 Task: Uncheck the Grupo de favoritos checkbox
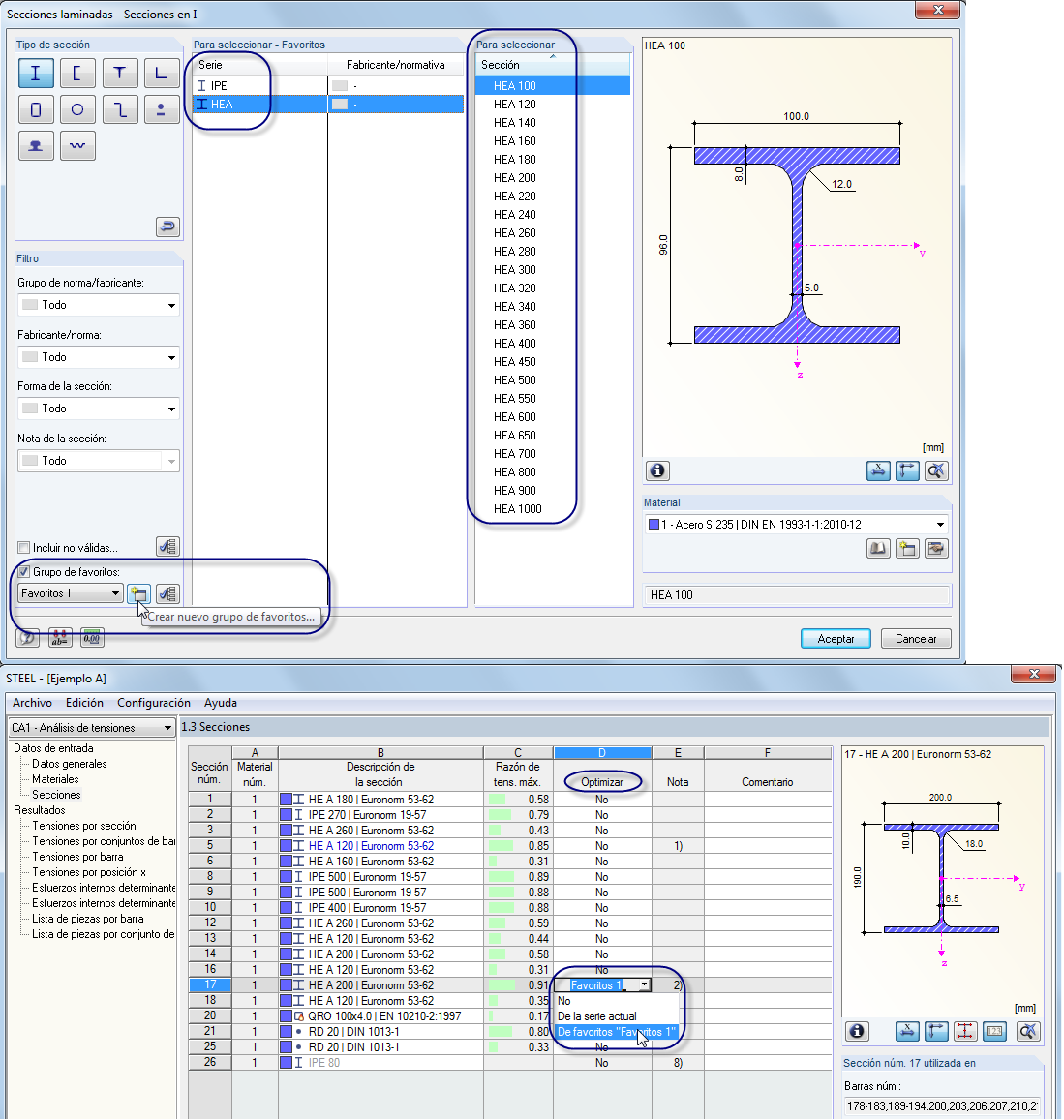click(x=24, y=572)
